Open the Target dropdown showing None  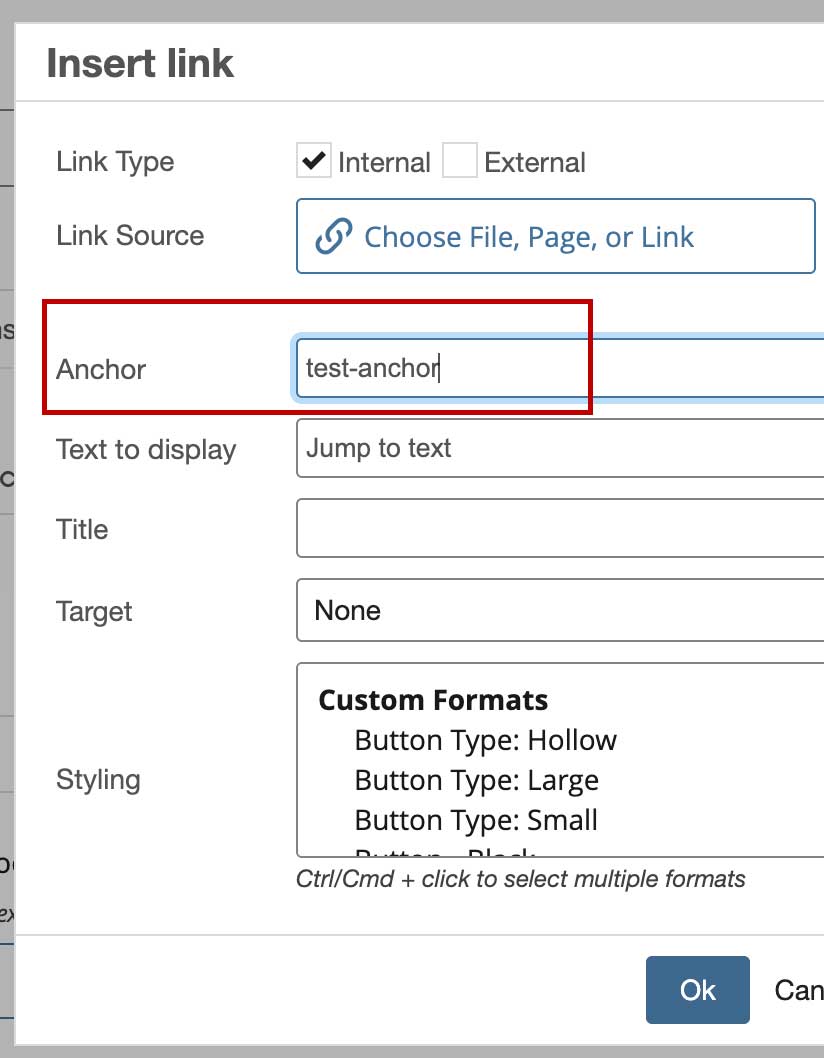pos(560,611)
